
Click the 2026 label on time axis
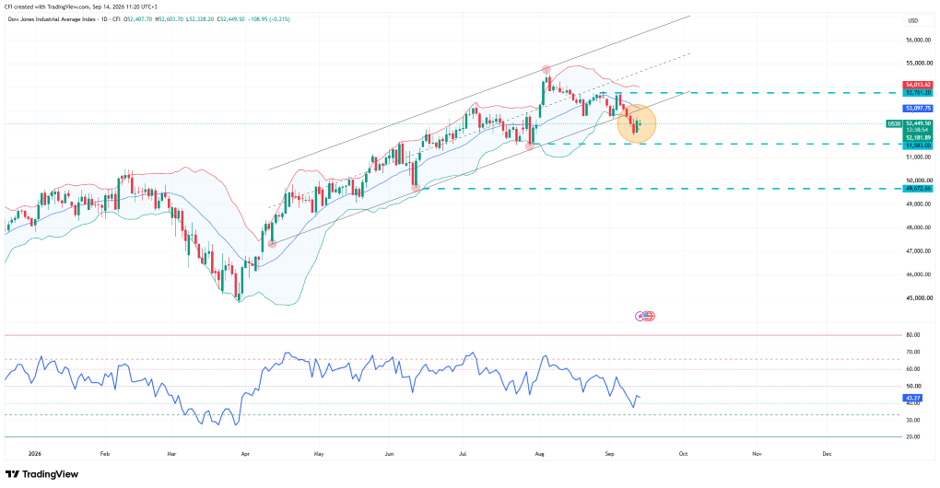[35, 454]
